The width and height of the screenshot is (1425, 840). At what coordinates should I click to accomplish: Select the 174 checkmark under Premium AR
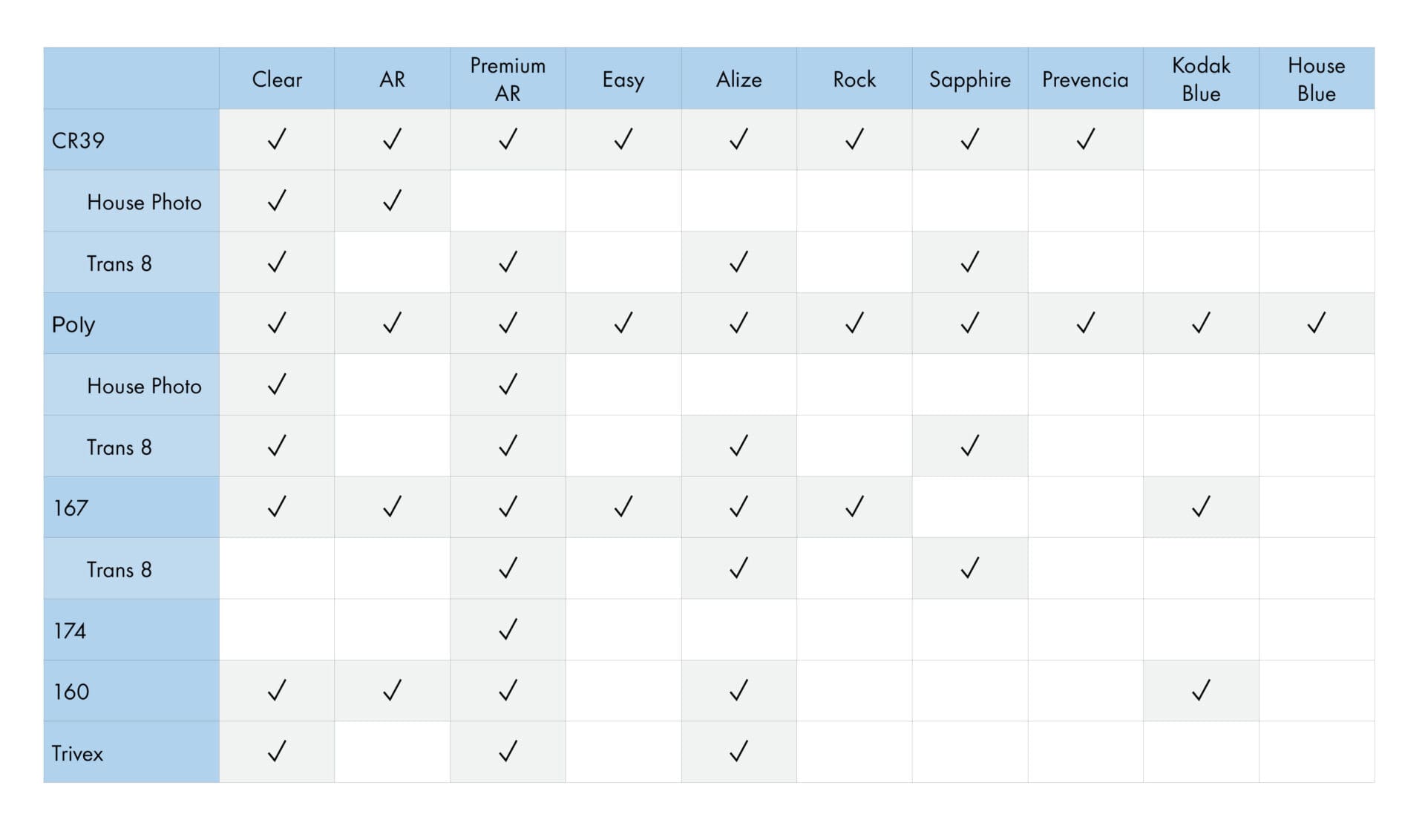508,629
